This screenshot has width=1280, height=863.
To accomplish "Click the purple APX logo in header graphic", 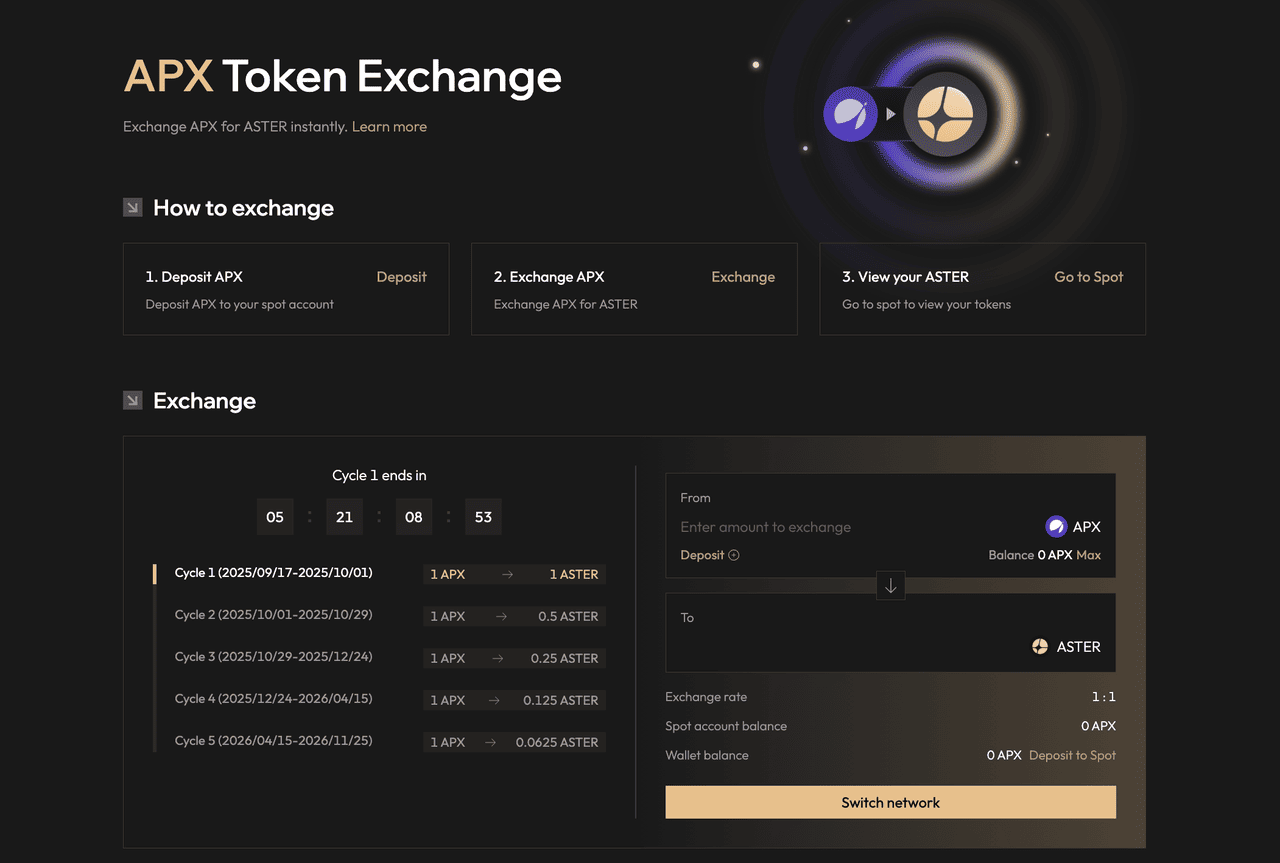I will tap(850, 114).
